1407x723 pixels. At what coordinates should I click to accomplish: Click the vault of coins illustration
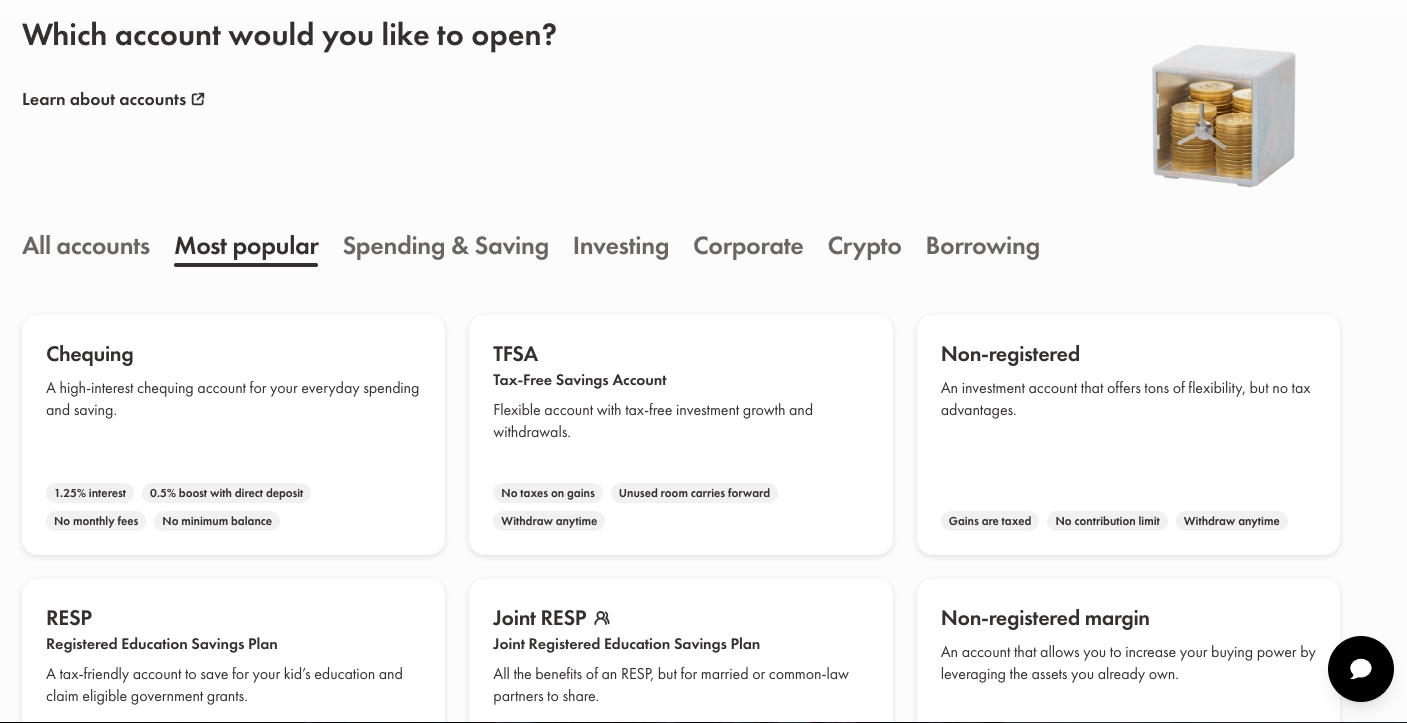pyautogui.click(x=1223, y=115)
